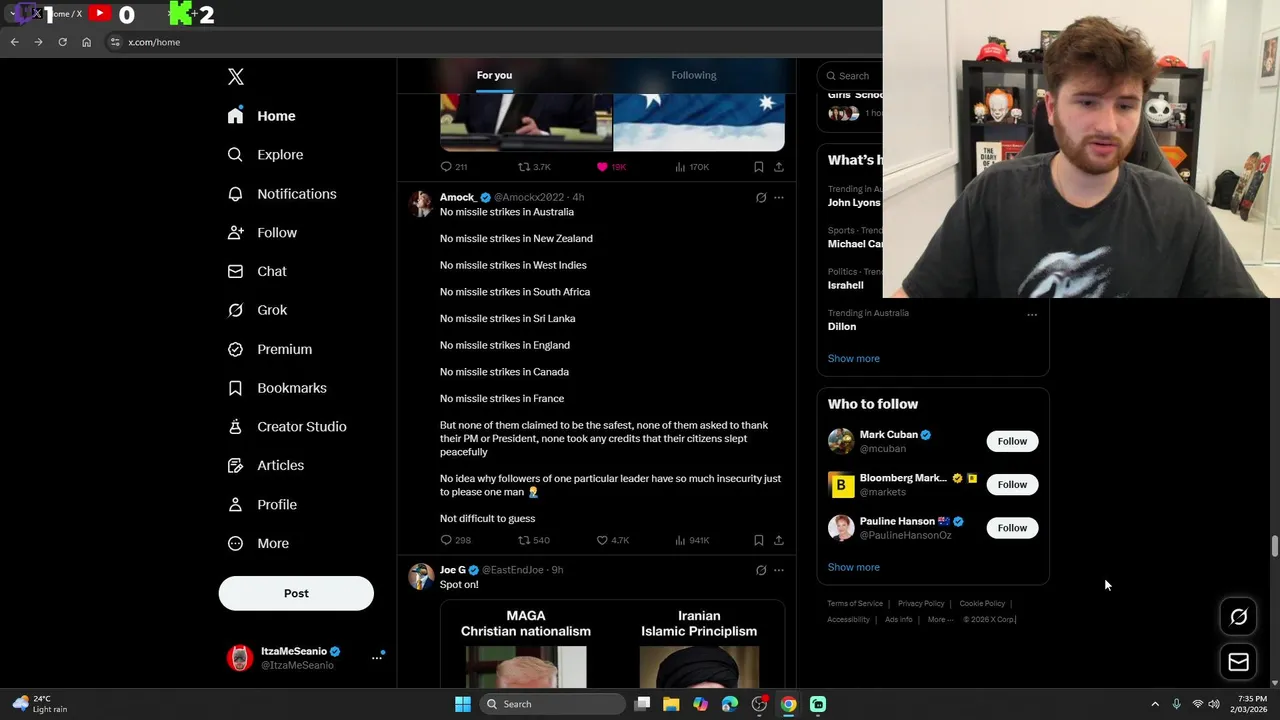The image size is (1280, 720).
Task: Repost Amock_ post with 540 reposts
Action: pos(534,540)
